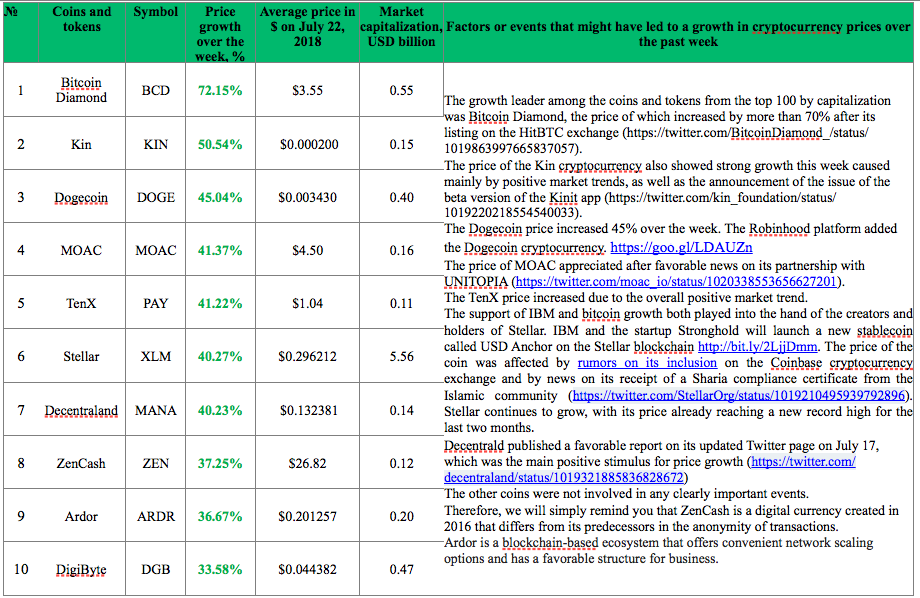Click the 'DigiByte' coin name cell
The width and height of the screenshot is (920, 598).
pyautogui.click(x=82, y=569)
